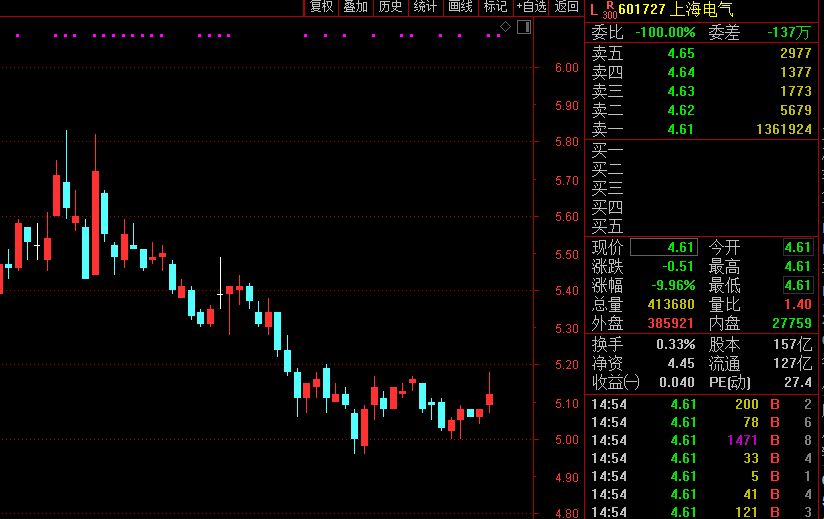Screen dimensions: 824x519
Task: Add stock using +自选 button
Action: (x=531, y=7)
